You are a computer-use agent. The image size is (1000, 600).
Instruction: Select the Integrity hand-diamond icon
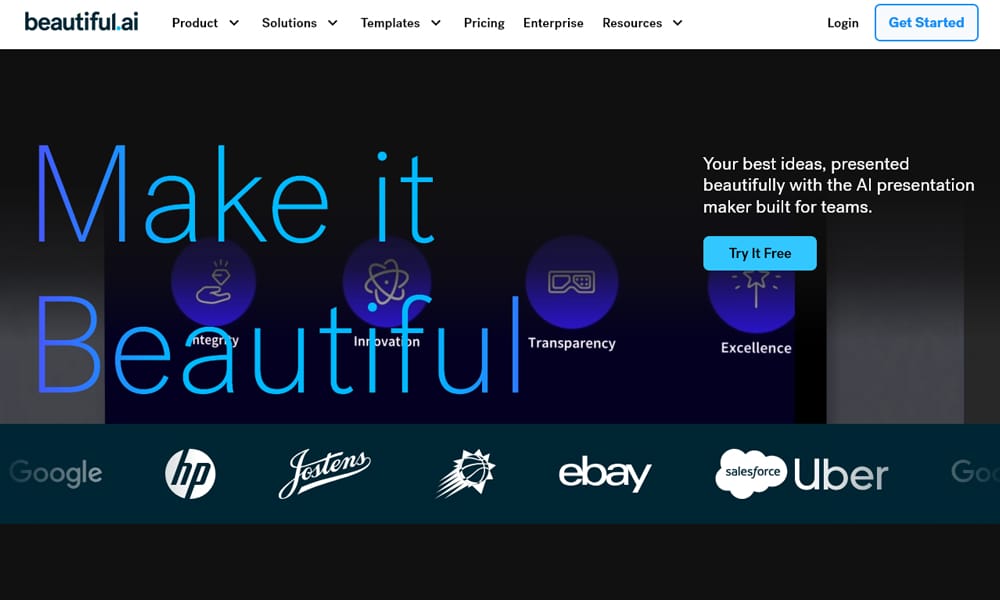pos(214,281)
